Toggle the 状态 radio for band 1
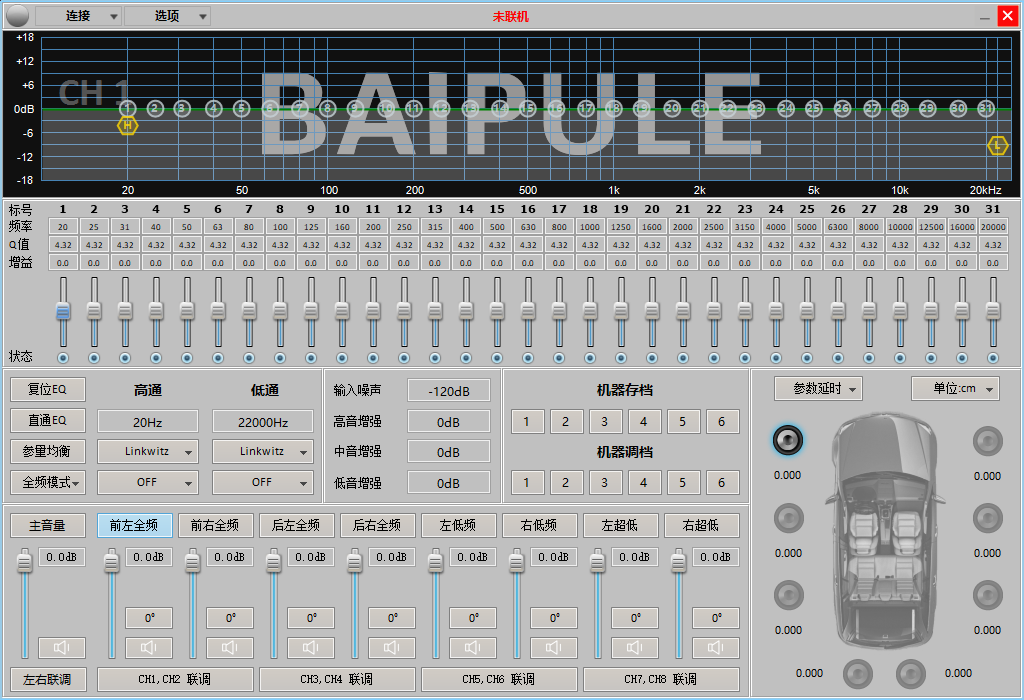 click(63, 358)
